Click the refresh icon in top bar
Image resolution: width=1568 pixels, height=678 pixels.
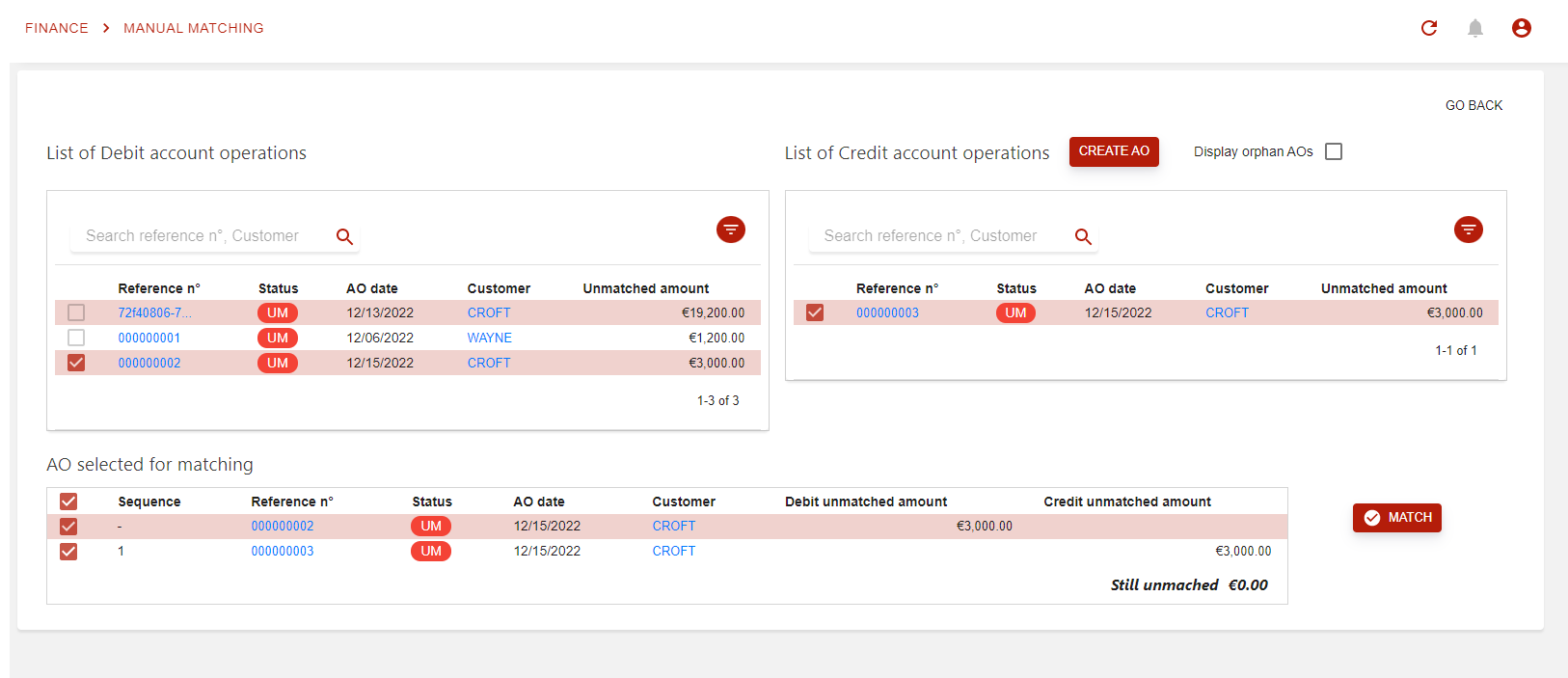pyautogui.click(x=1429, y=28)
